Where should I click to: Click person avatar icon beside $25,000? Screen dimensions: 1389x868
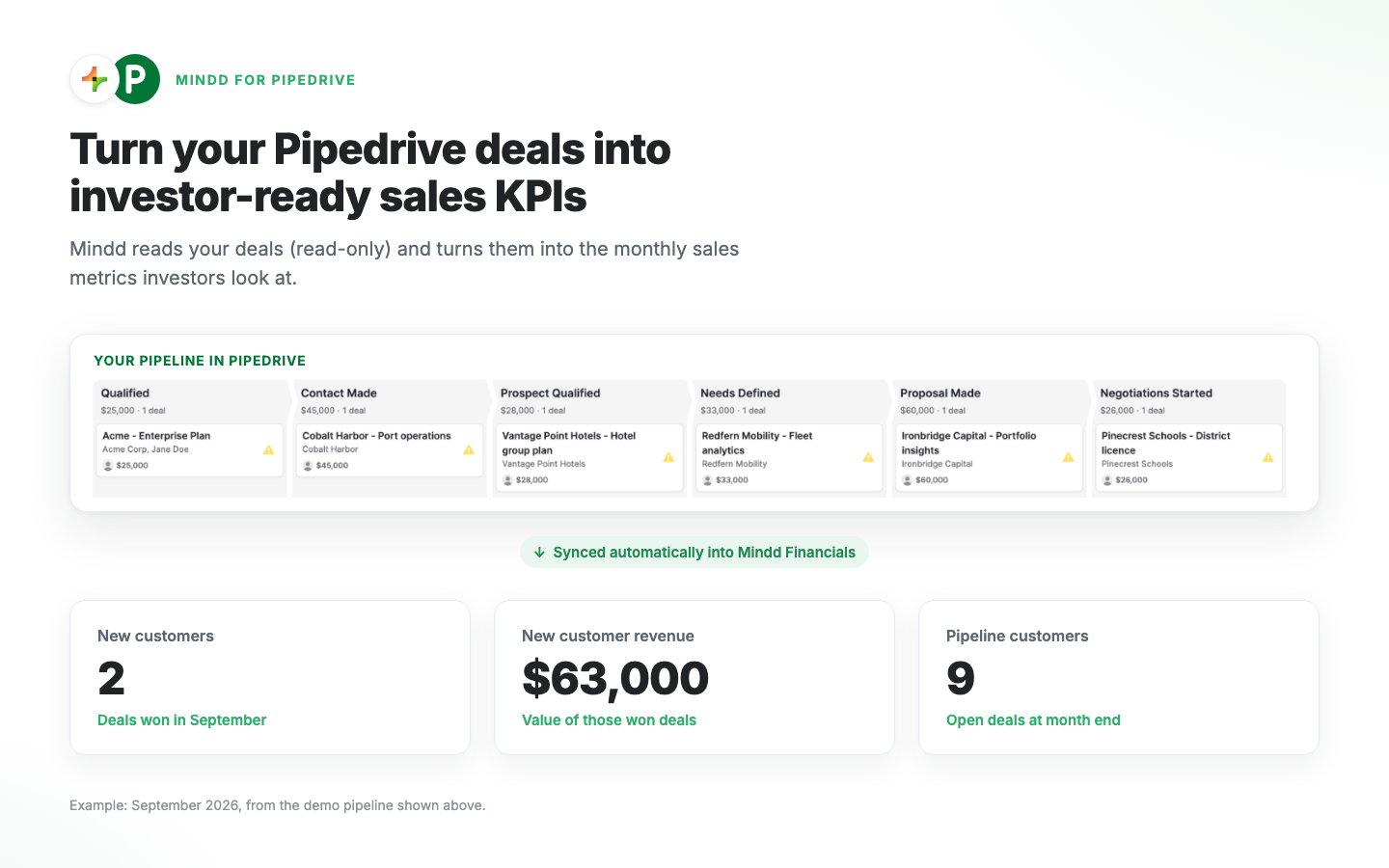108,466
